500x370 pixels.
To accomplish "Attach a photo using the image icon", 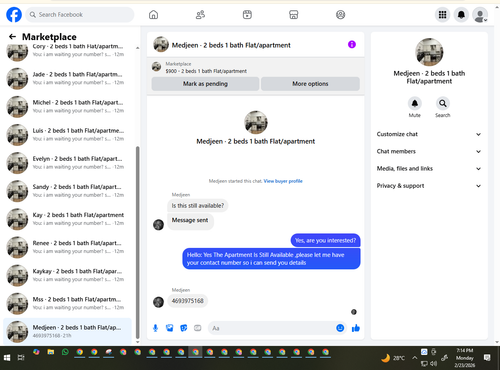I will coord(170,328).
